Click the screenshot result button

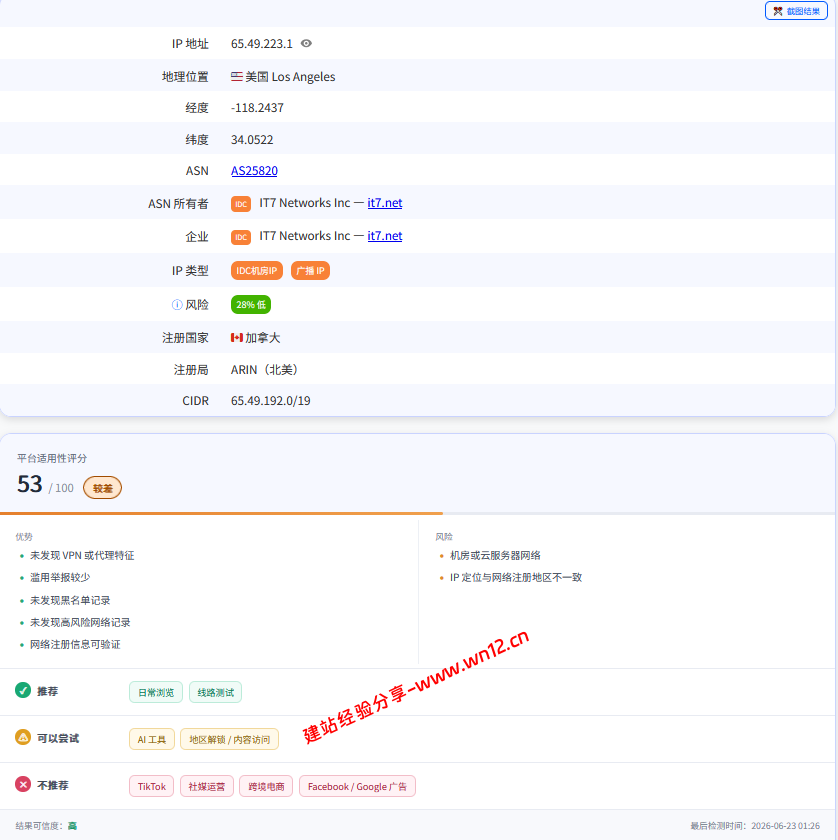796,11
